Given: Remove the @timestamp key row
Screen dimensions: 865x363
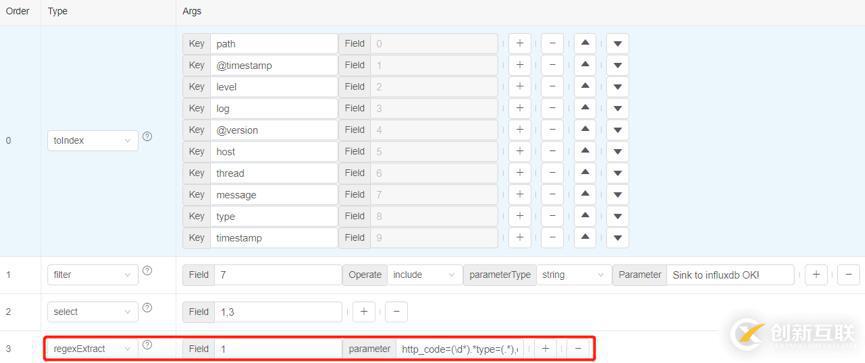Looking at the screenshot, I should 552,65.
